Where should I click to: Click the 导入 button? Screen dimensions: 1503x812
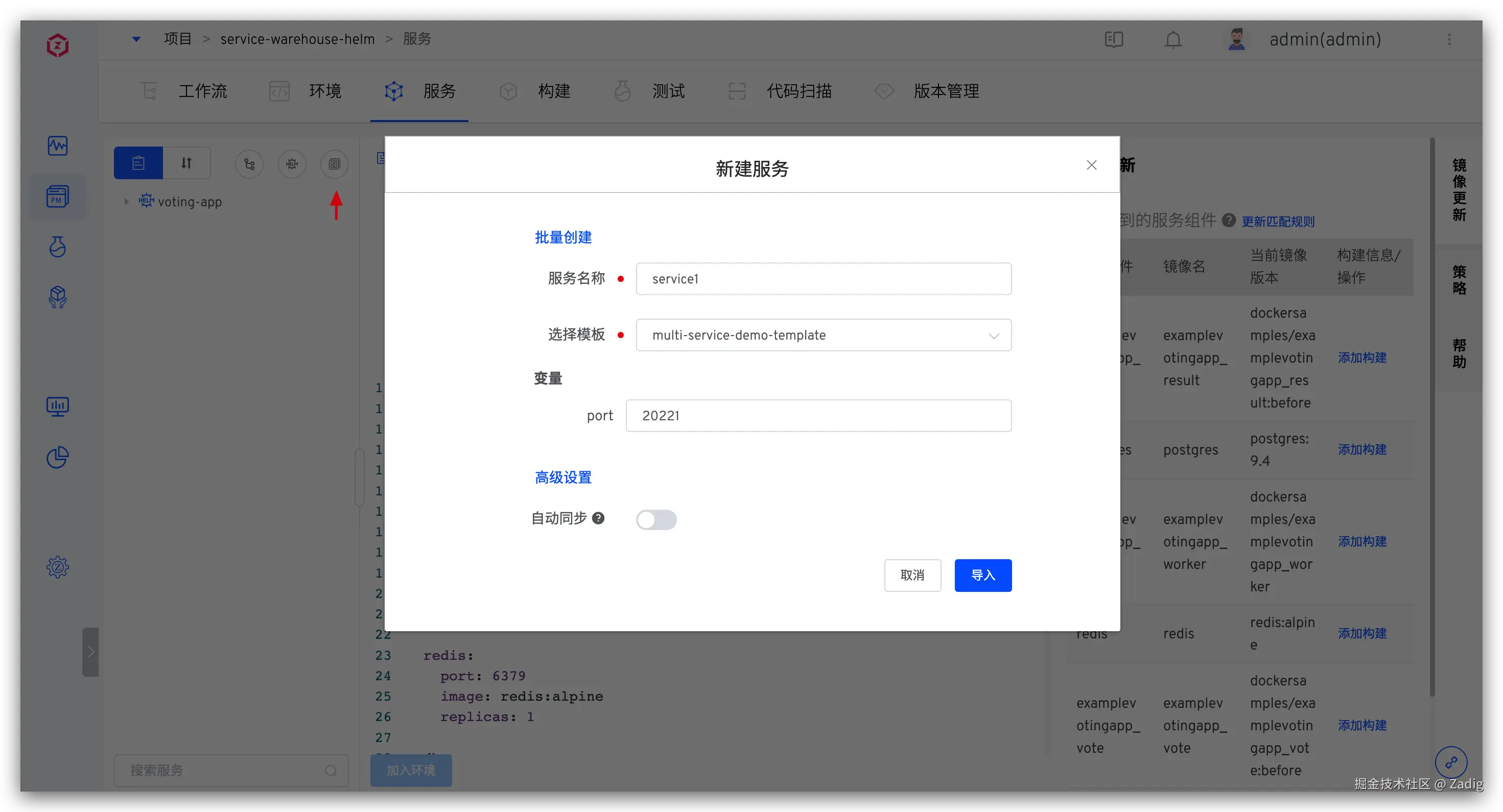click(x=982, y=575)
